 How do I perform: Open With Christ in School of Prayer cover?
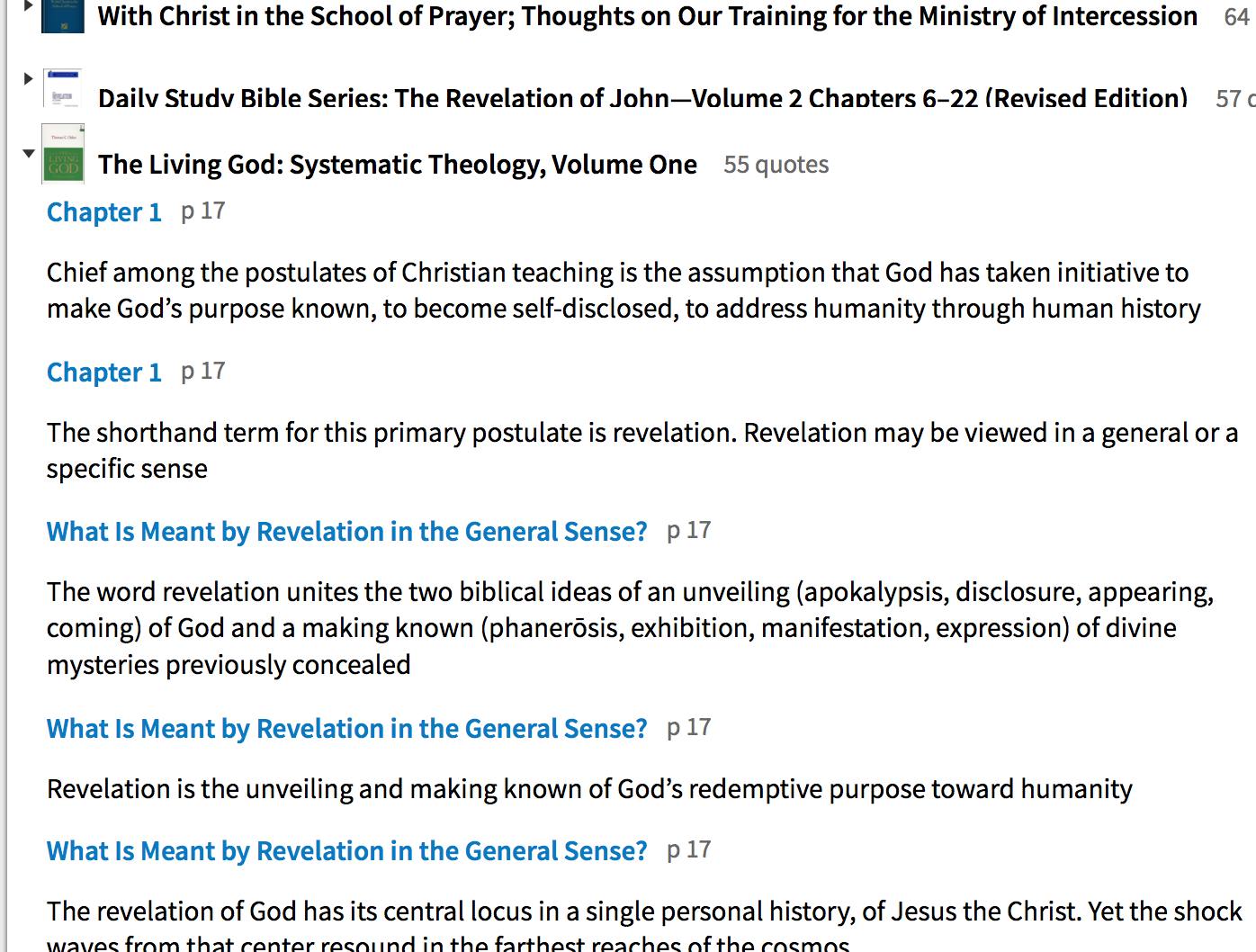pyautogui.click(x=63, y=16)
